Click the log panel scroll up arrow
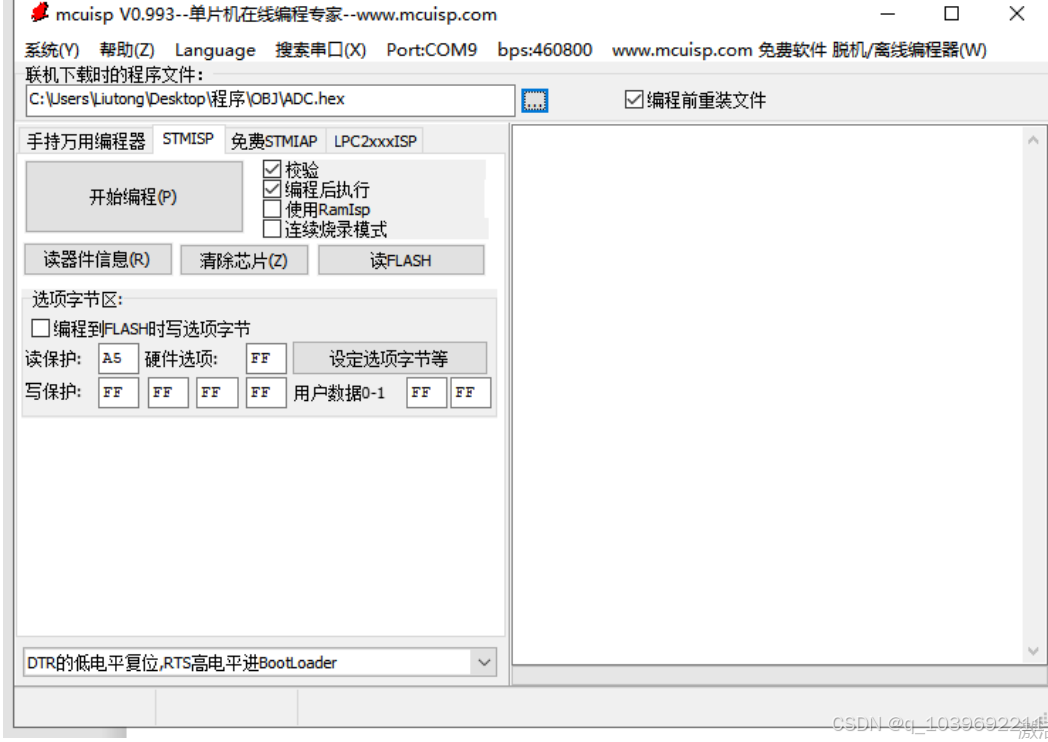Viewport: 1048px width, 742px height. (x=1033, y=140)
